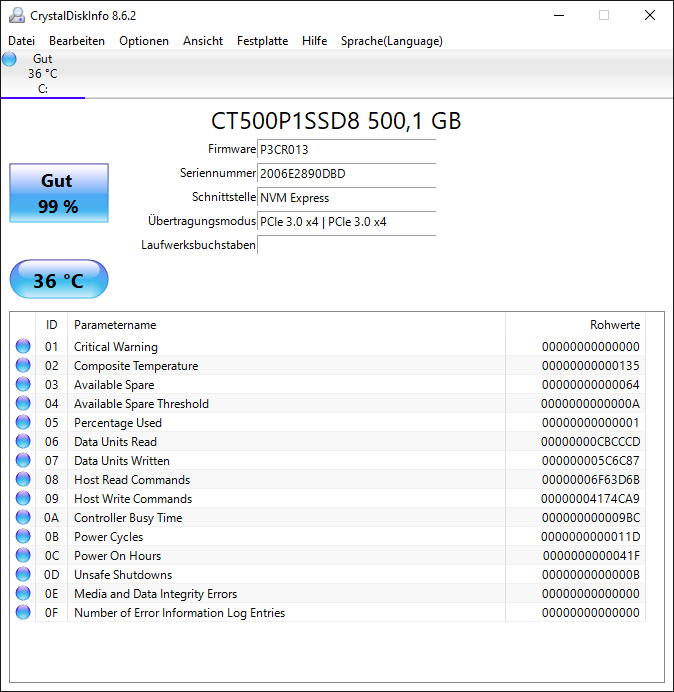Click raw value 00000006F63D6B

[591, 480]
